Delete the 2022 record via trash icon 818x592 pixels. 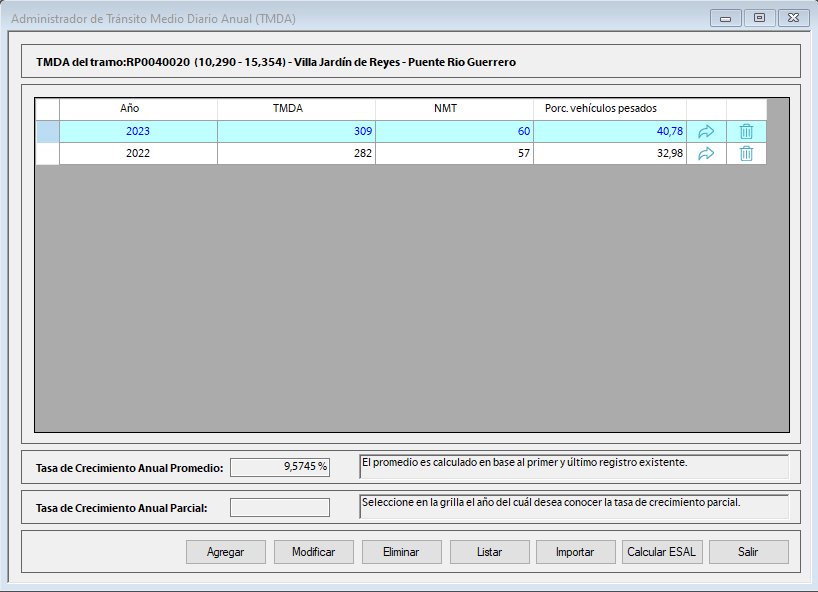pyautogui.click(x=746, y=153)
